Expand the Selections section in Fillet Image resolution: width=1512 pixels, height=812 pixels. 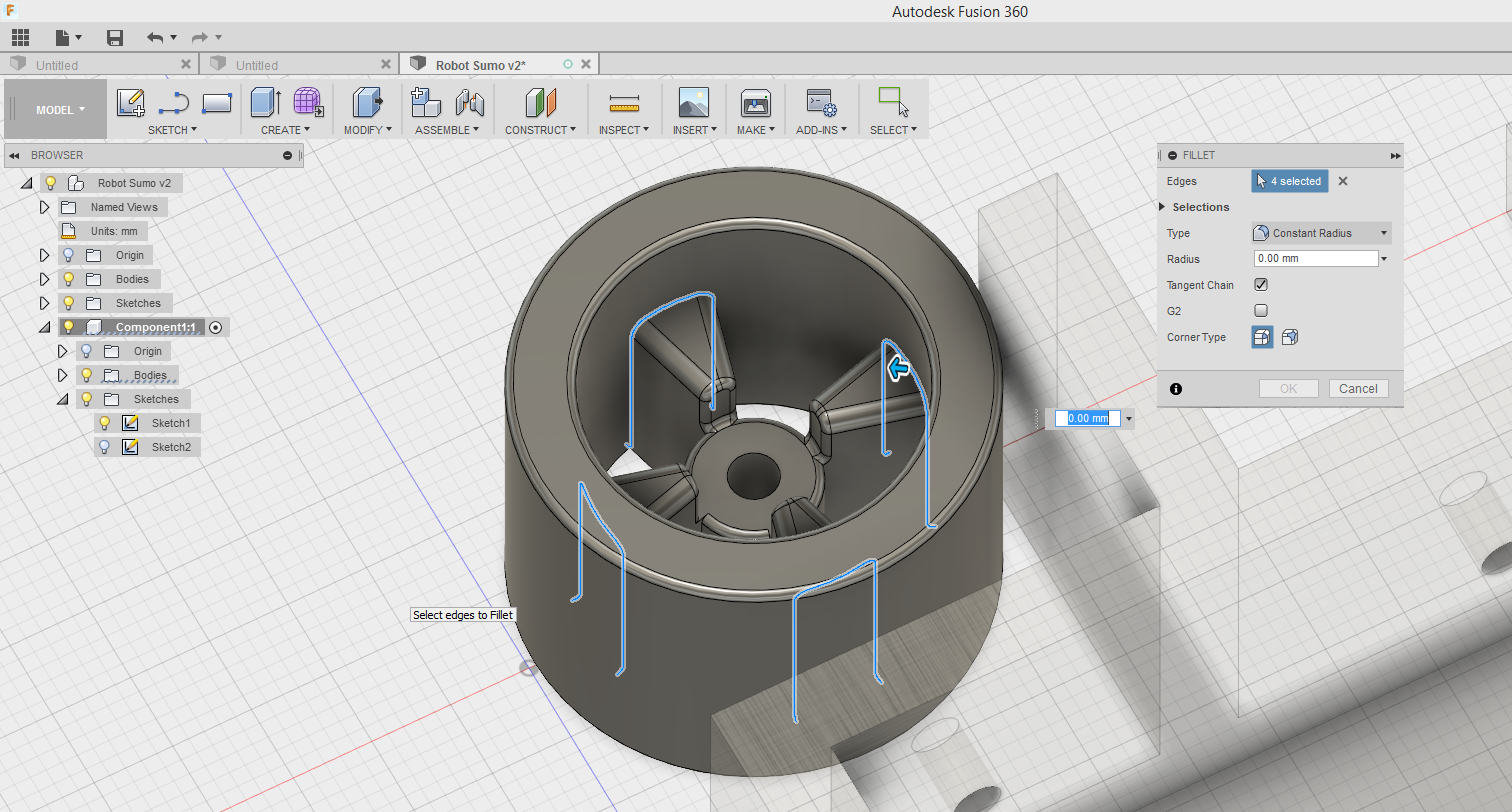[x=1163, y=207]
